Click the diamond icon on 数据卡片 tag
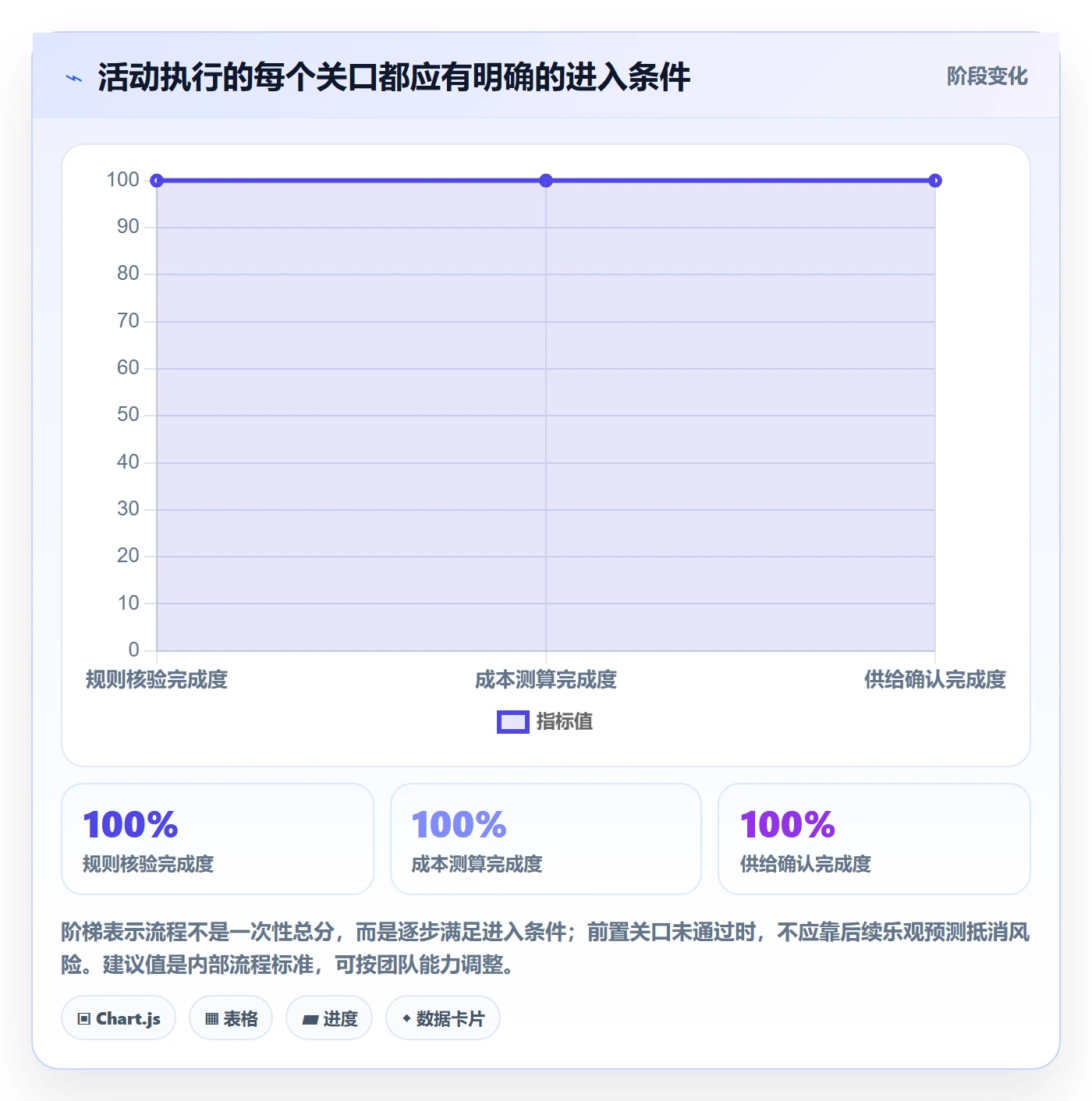Viewport: 1092px width, 1101px height. (406, 1018)
